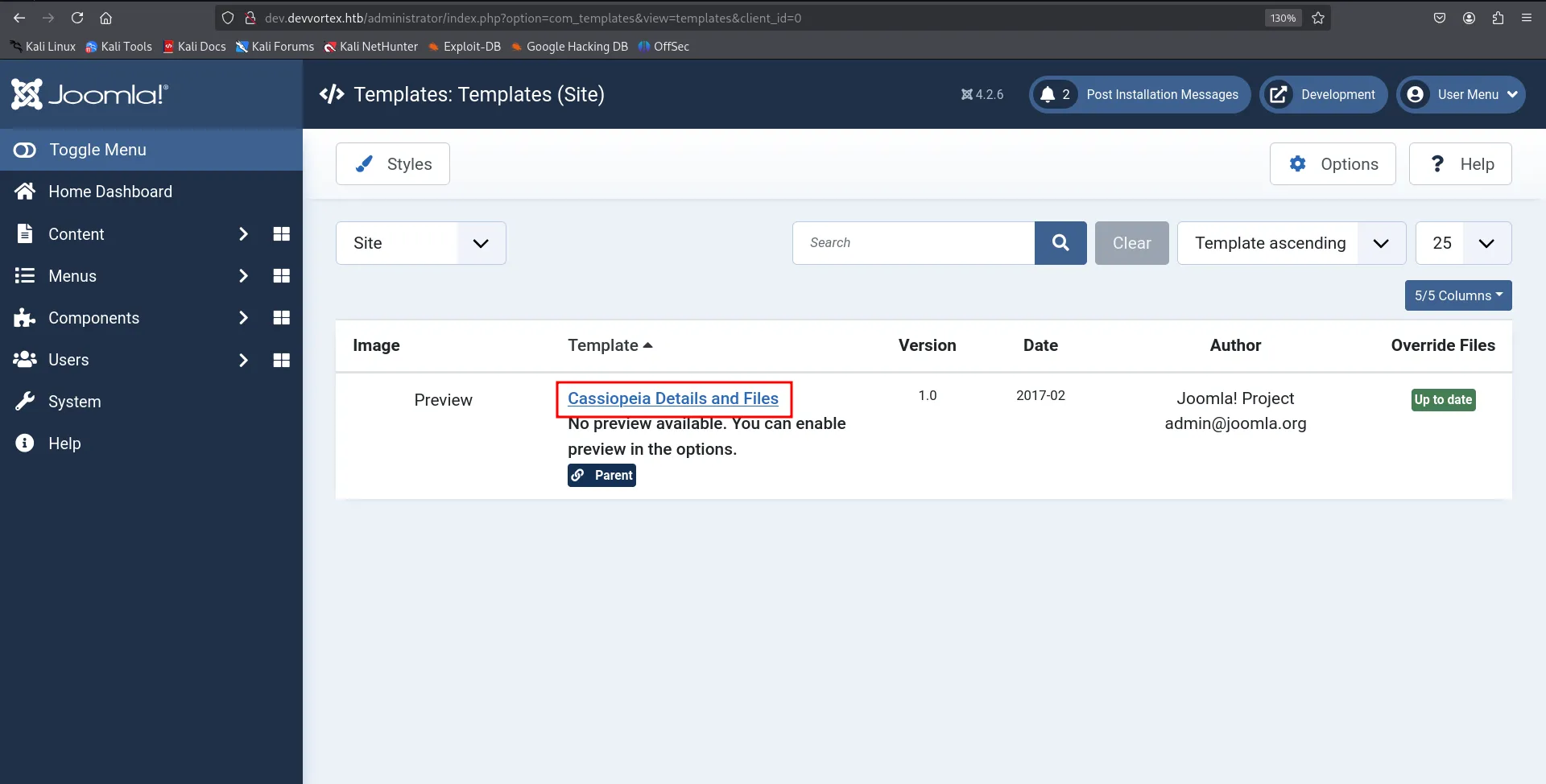Open the browser home page
Viewport: 1546px width, 784px height.
coord(105,18)
